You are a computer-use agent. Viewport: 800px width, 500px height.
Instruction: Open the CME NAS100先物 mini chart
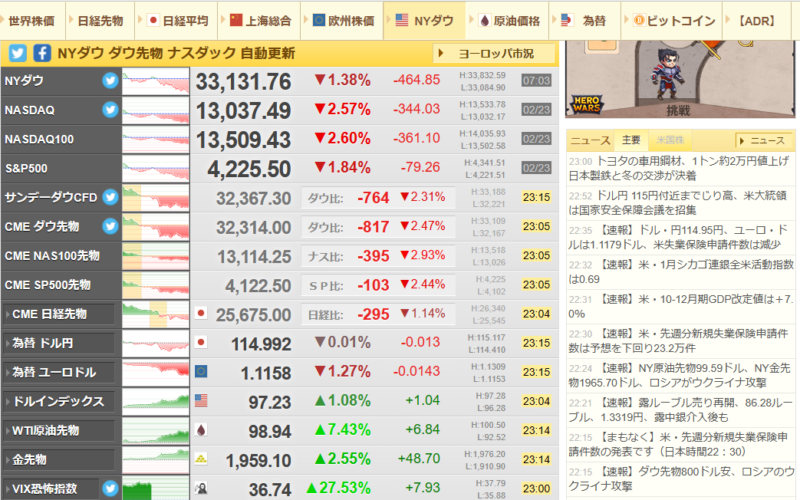coord(156,256)
